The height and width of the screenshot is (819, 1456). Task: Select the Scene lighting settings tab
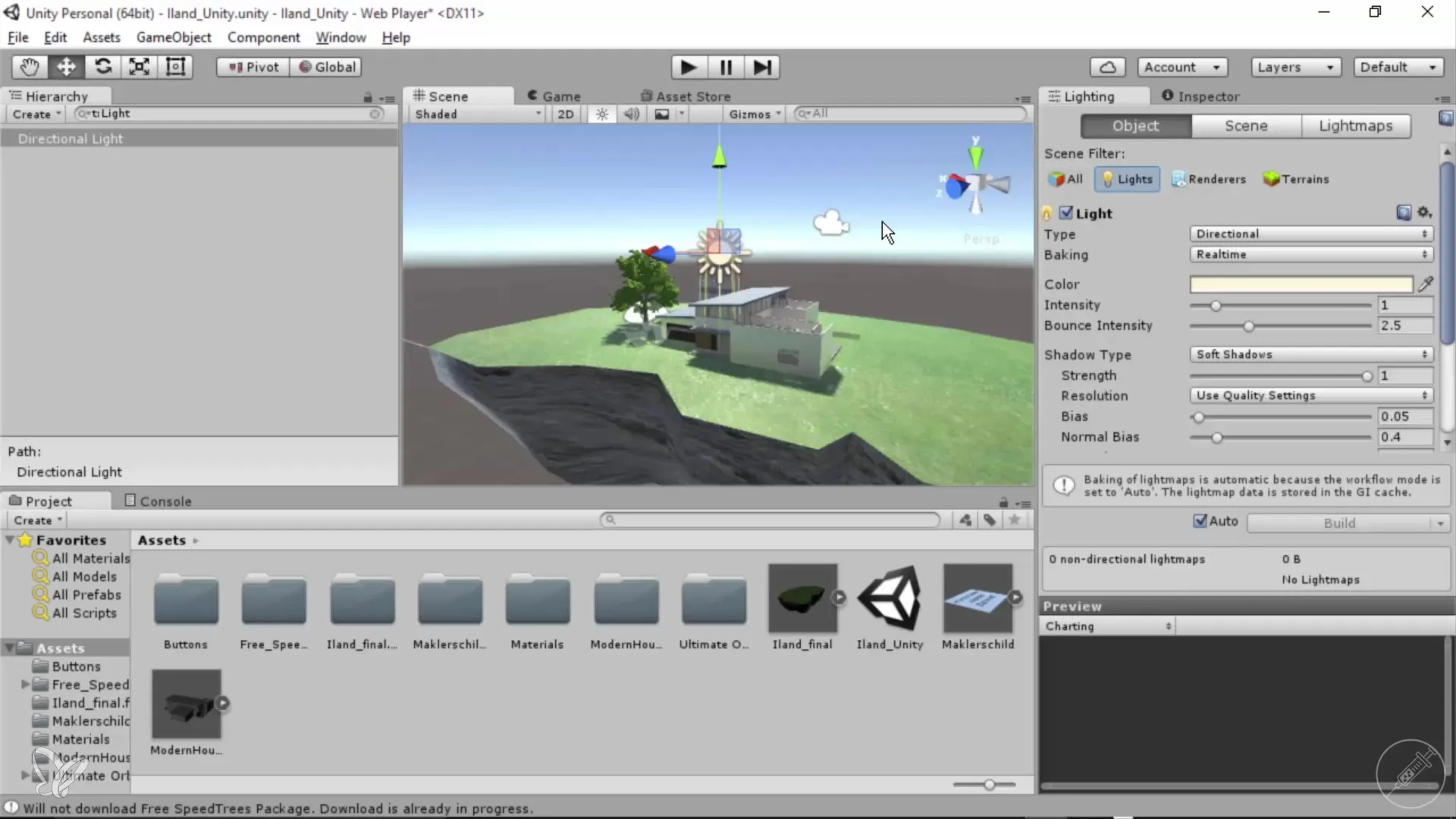pyautogui.click(x=1246, y=126)
